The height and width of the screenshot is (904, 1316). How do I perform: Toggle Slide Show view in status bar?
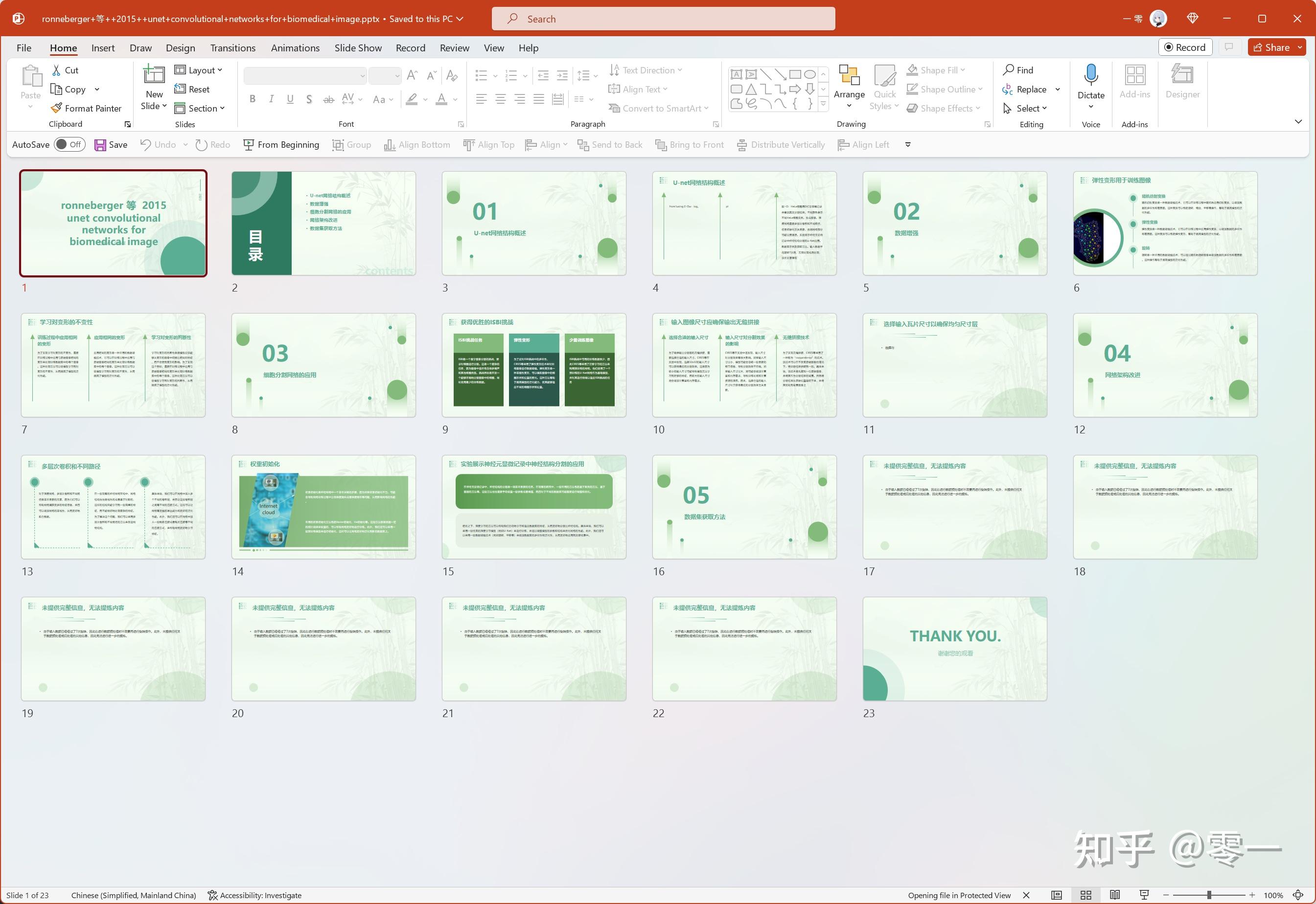point(1144,895)
